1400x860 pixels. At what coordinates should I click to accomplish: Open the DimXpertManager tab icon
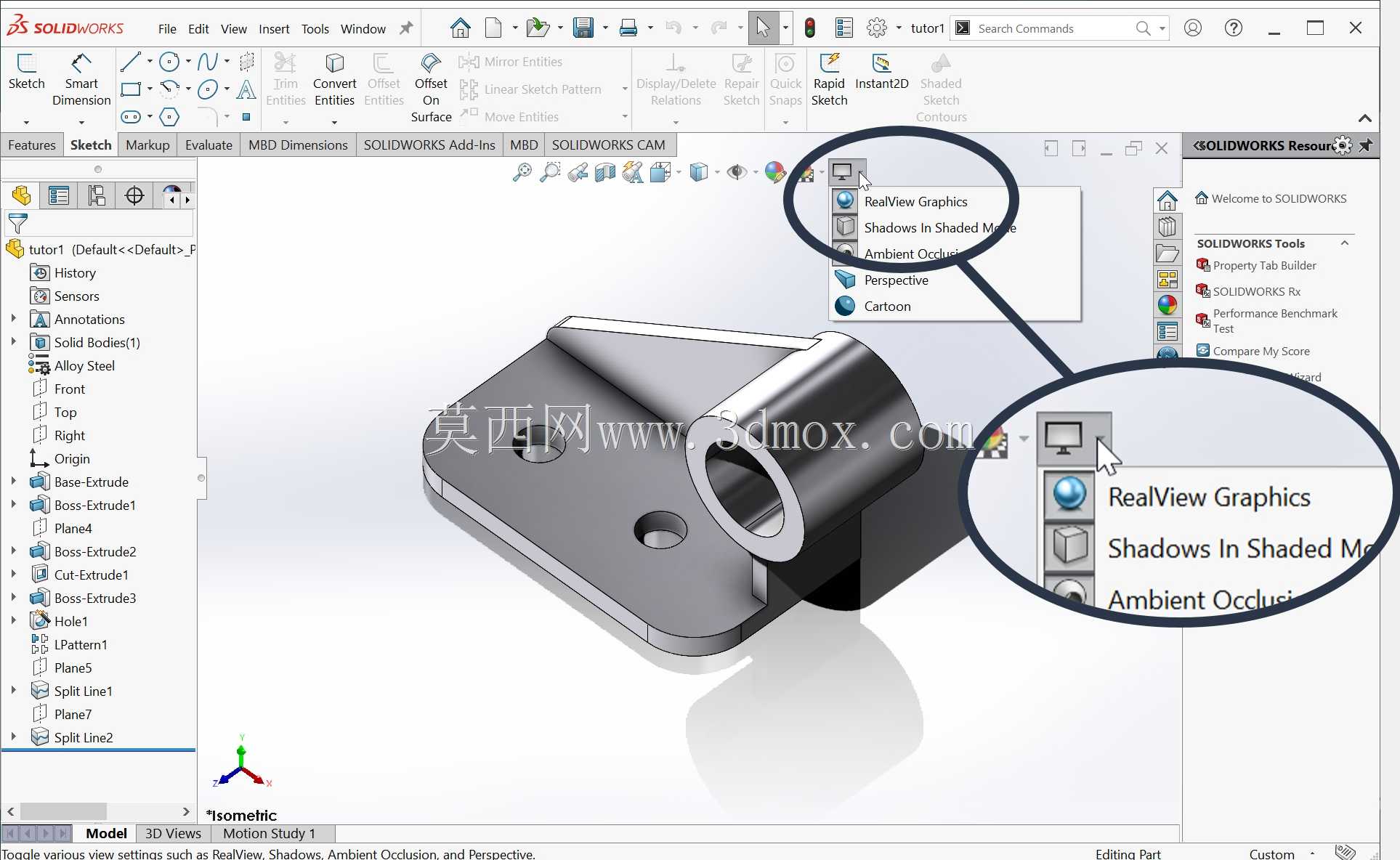(x=134, y=195)
